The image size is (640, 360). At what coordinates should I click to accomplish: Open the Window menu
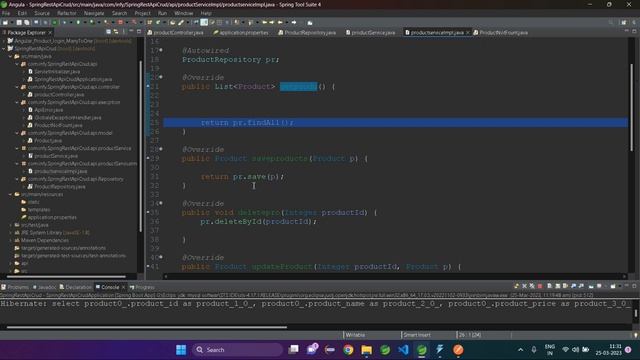[x=184, y=13]
